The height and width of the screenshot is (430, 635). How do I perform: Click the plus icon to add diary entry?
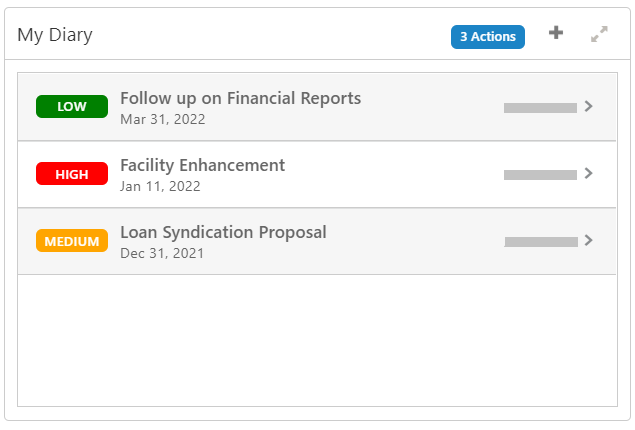pos(556,33)
